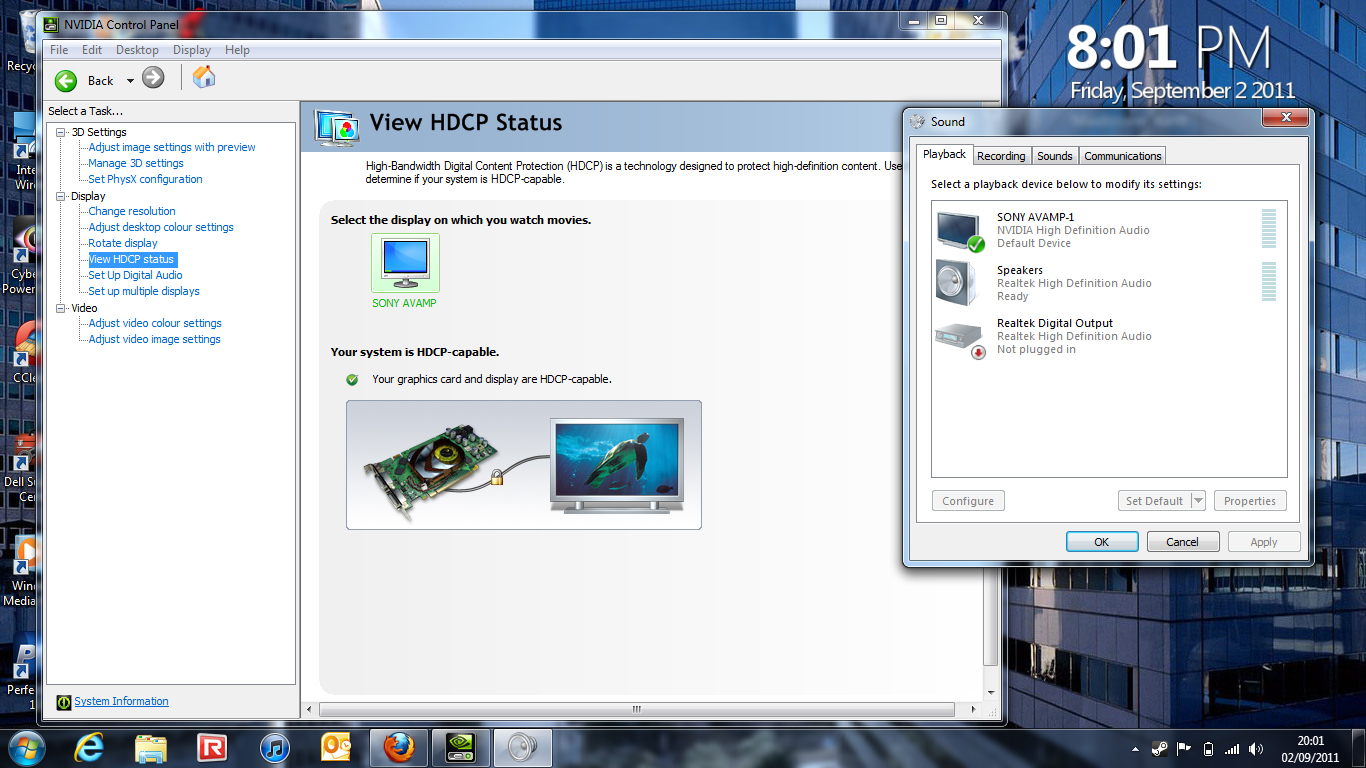Open the Display menu

192,50
